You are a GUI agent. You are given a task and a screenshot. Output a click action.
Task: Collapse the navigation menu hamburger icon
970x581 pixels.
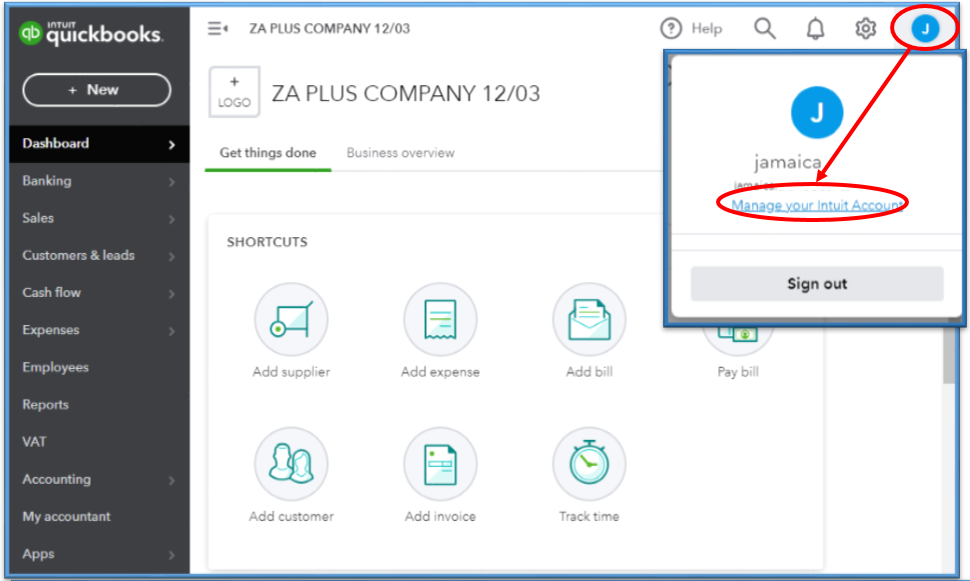coord(217,28)
